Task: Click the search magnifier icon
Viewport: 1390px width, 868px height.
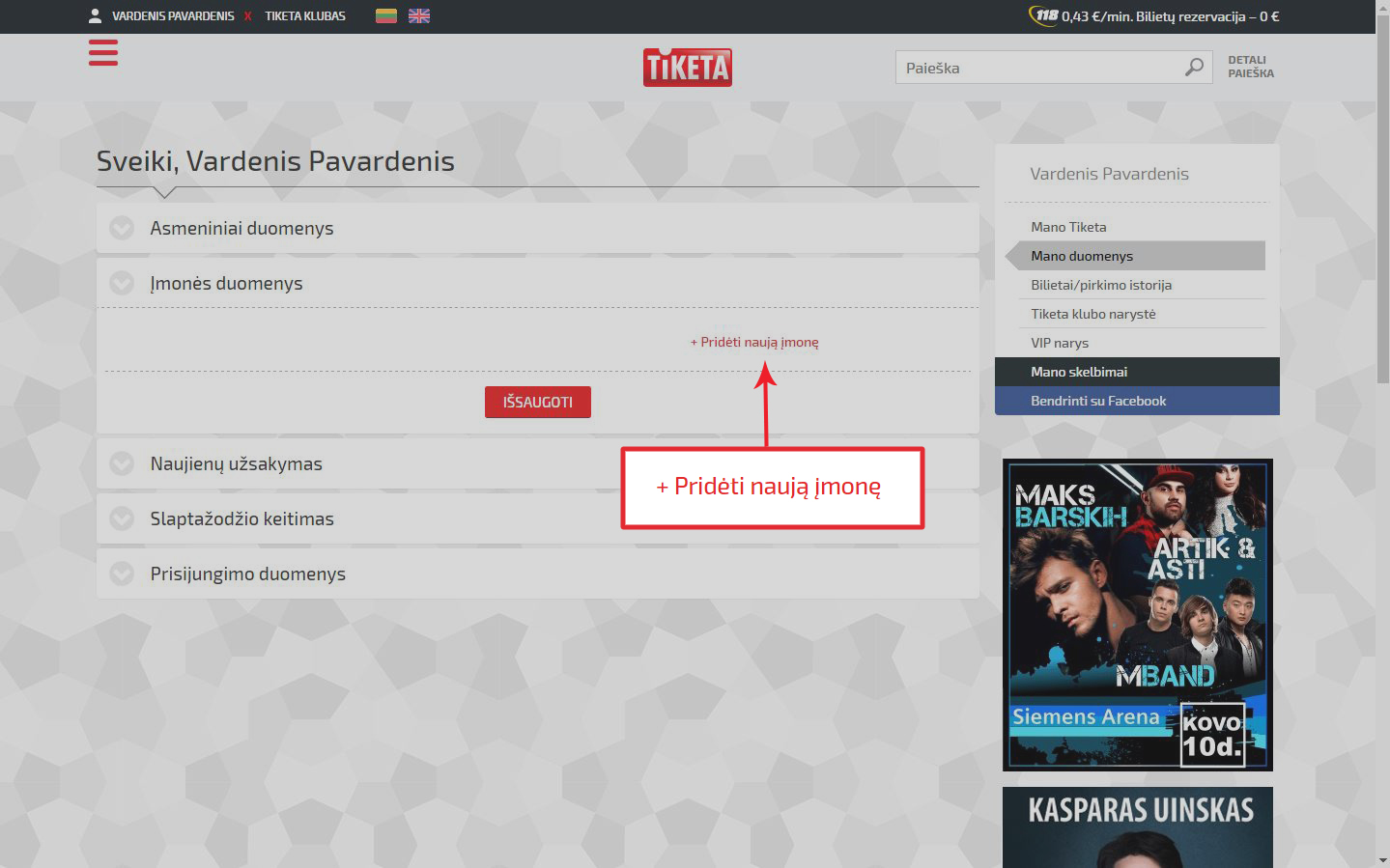Action: (1195, 68)
